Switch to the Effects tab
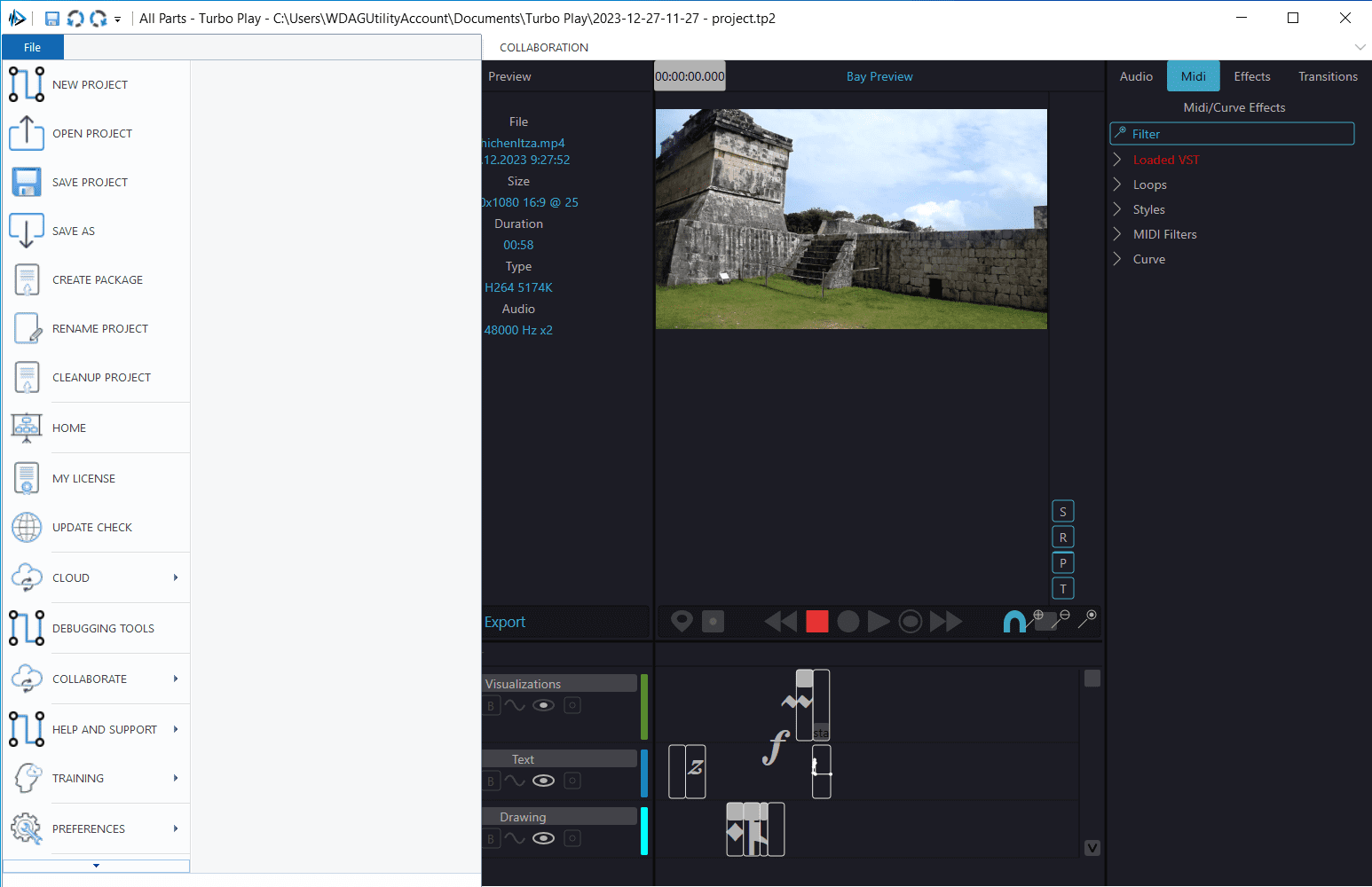Screen dimensions: 1372x887 coord(1252,76)
